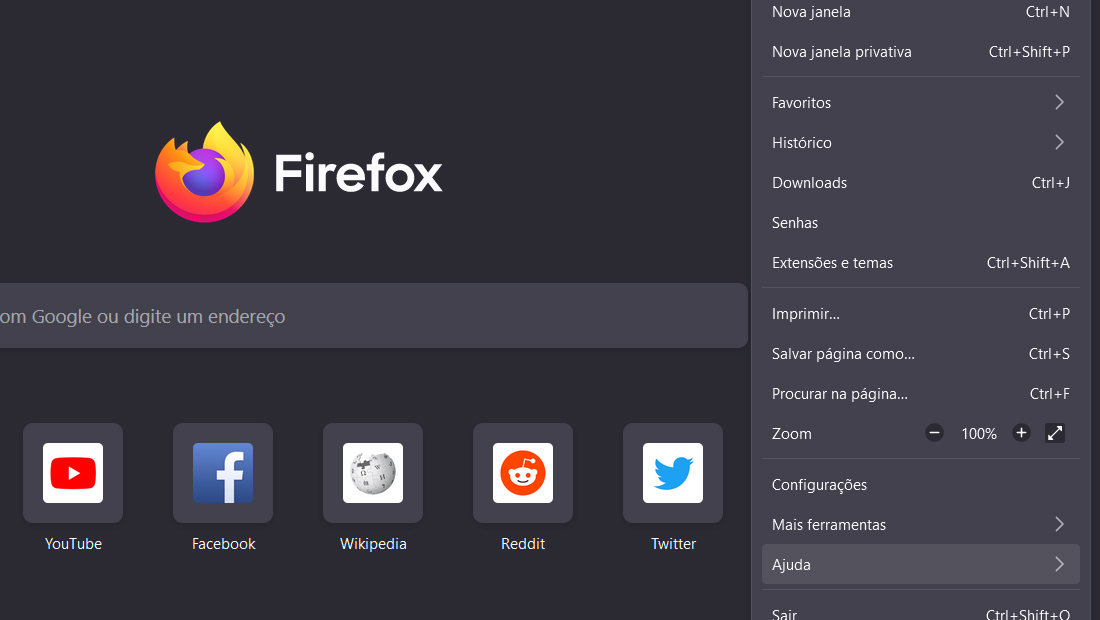Open Extensões e temas
1100x620 pixels.
pos(920,263)
